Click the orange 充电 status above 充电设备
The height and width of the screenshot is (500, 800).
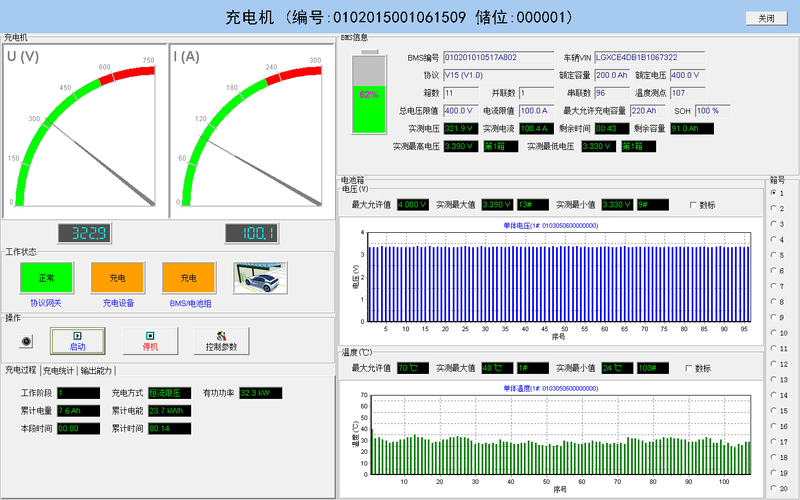(x=117, y=278)
